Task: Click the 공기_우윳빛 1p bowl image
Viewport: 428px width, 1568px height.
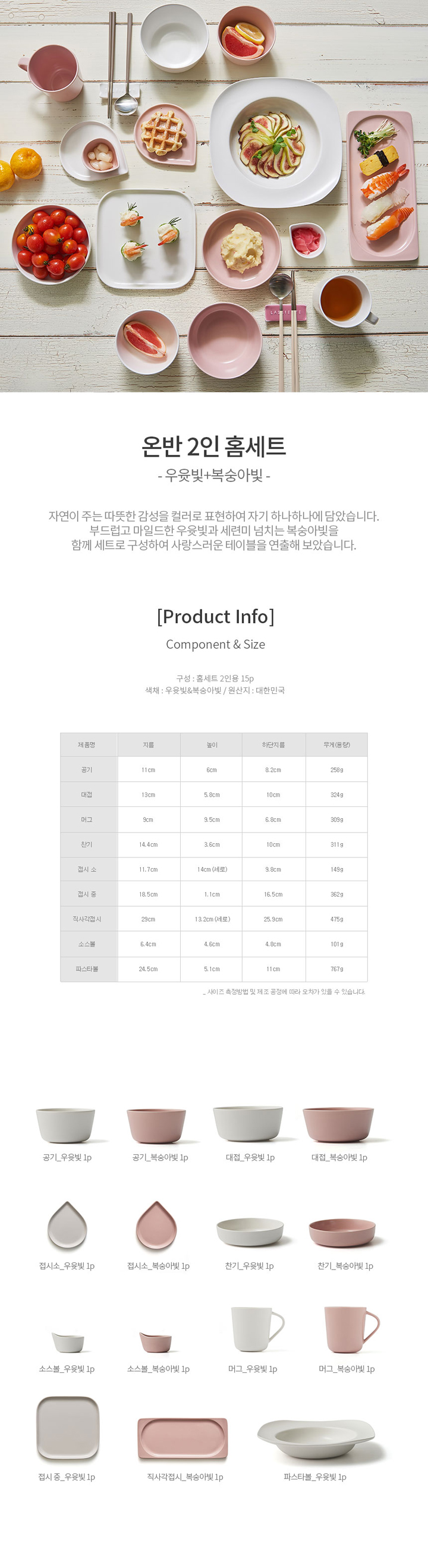Action: point(66,1125)
